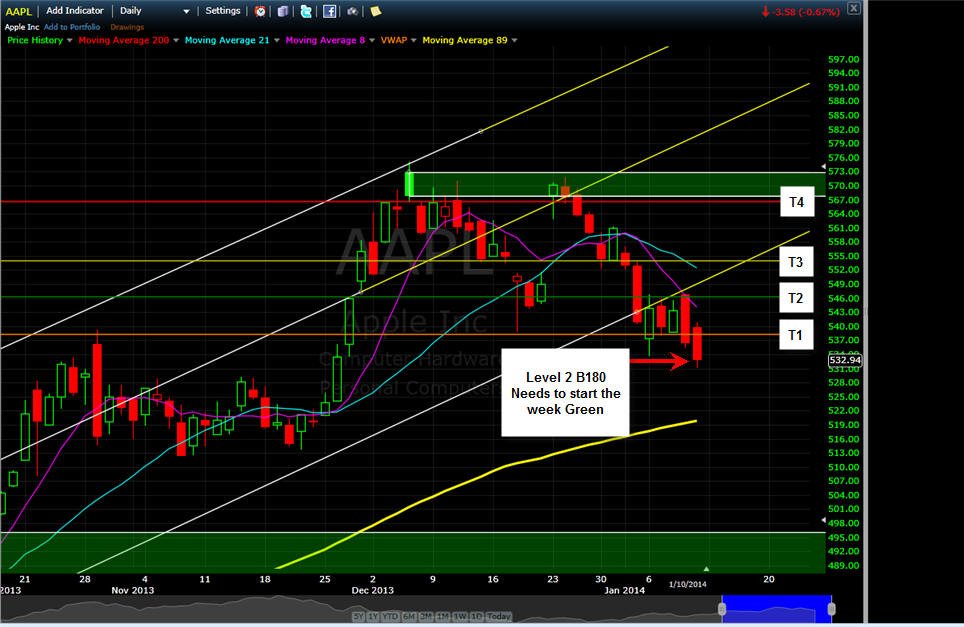Open the VWAP indicator dropdown
Screen dimensions: 964x627
413,41
